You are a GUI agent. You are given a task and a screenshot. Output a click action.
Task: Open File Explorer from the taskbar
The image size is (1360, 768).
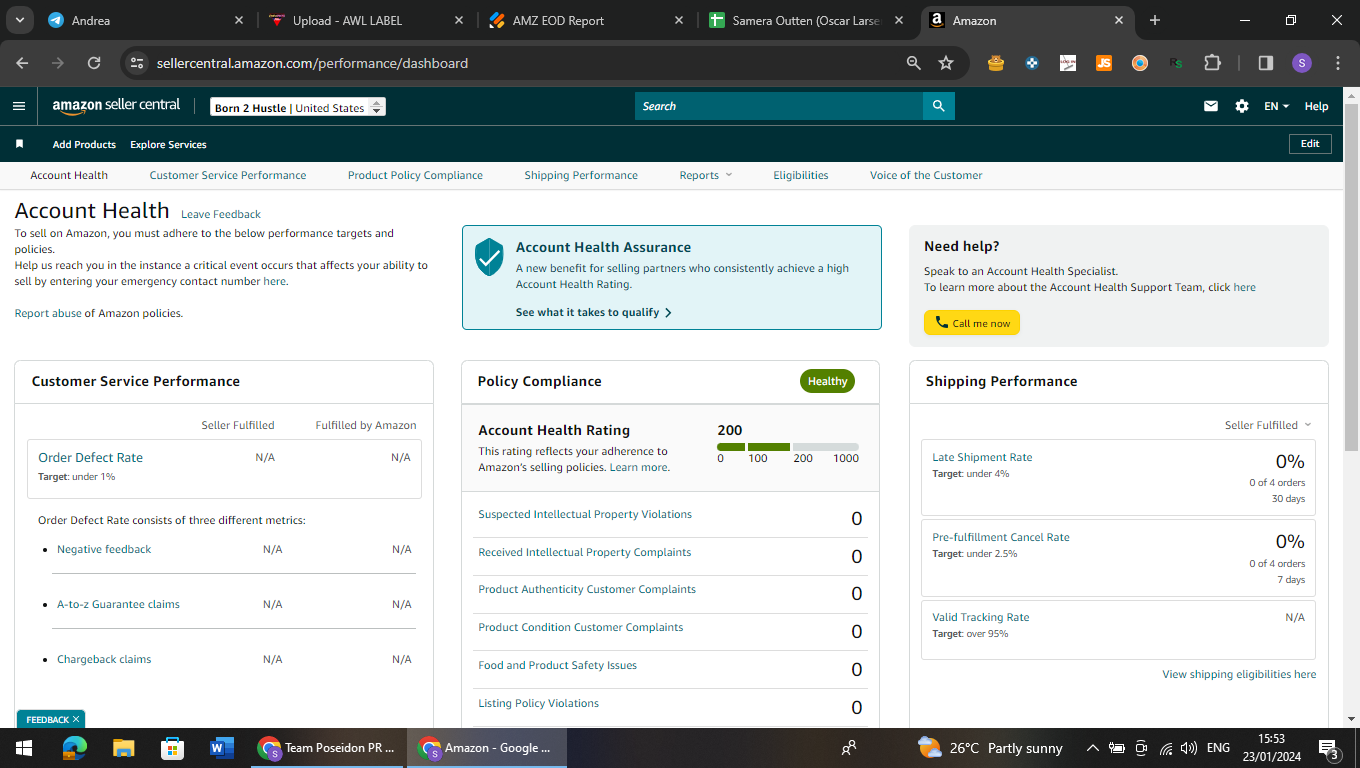124,748
